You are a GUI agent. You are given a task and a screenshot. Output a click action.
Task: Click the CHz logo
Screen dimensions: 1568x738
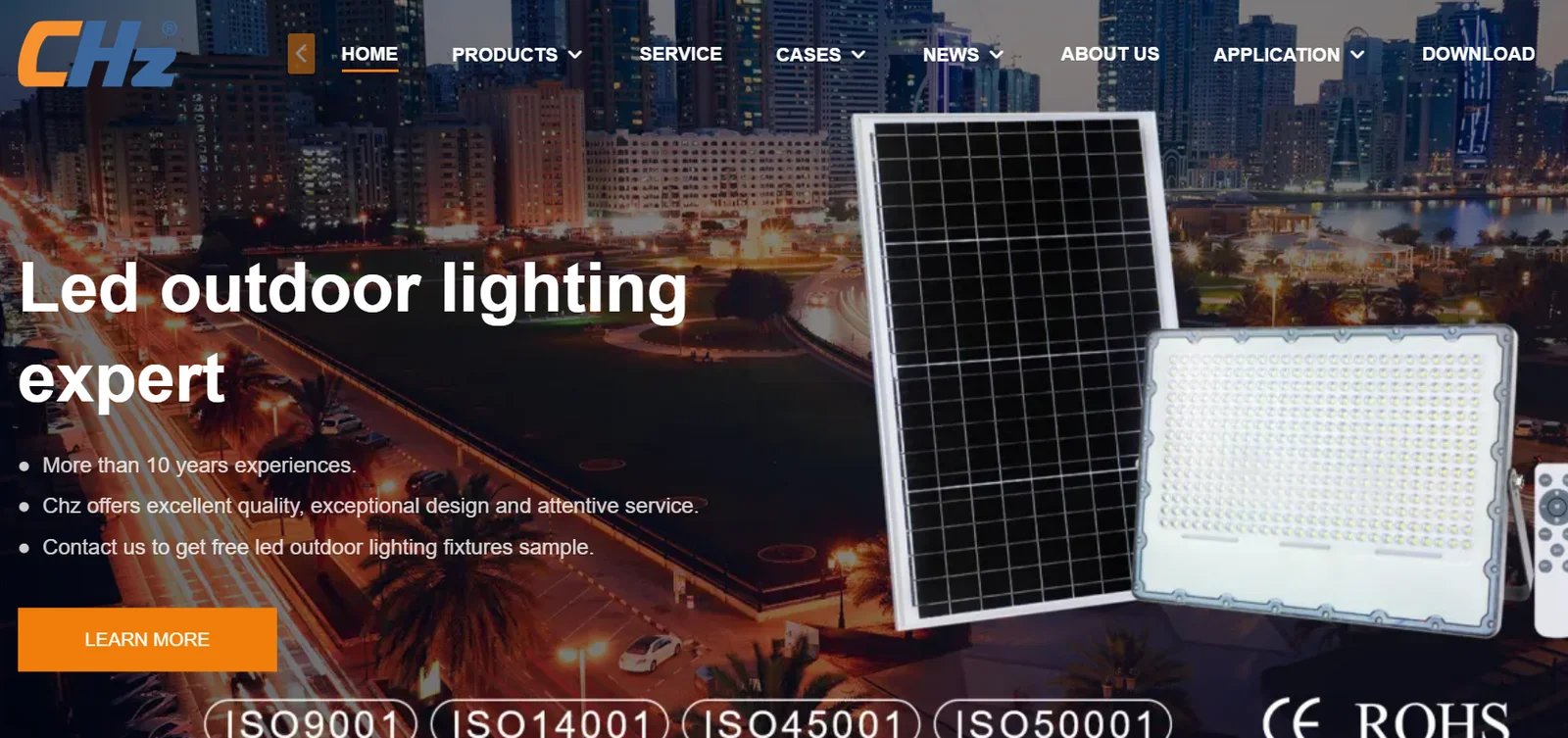[x=98, y=54]
